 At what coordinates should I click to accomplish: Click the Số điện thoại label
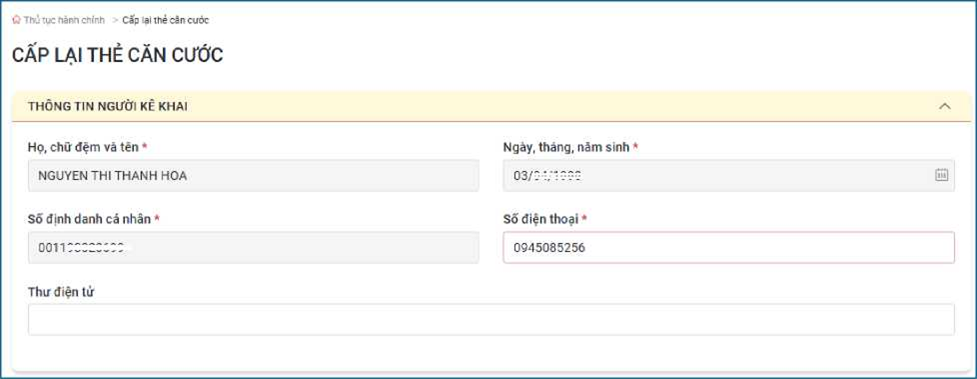[x=541, y=219]
